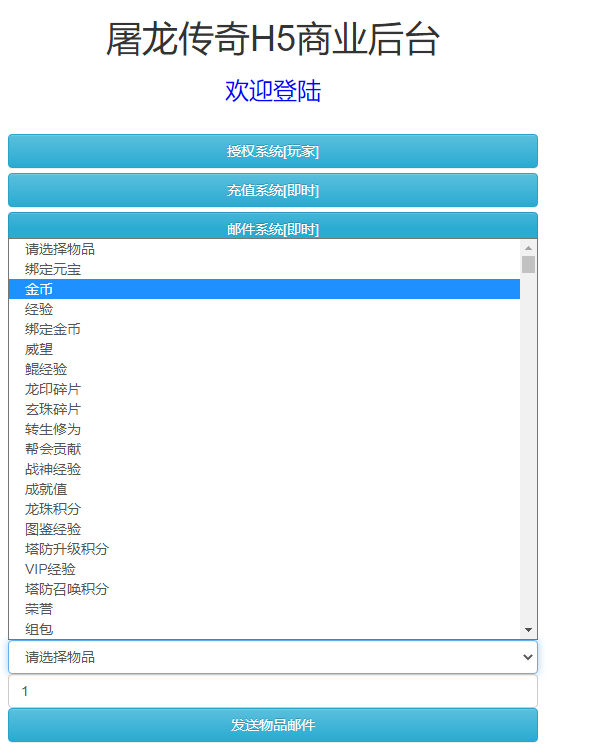Click the item quantity input field
603x750 pixels.
coord(272,691)
